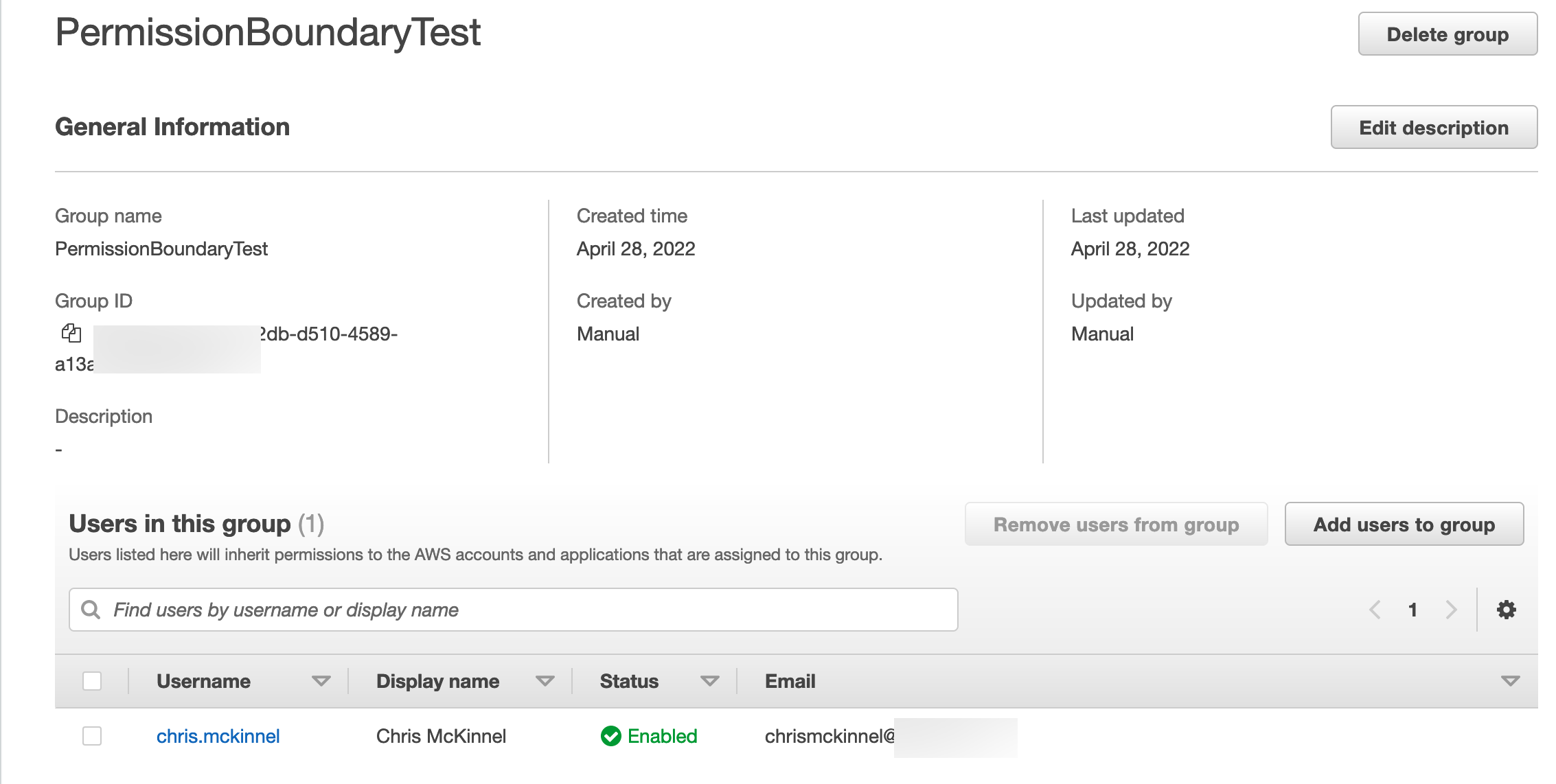The width and height of the screenshot is (1556, 784).
Task: Check the chris.mckinnel row checkbox
Action: click(92, 736)
